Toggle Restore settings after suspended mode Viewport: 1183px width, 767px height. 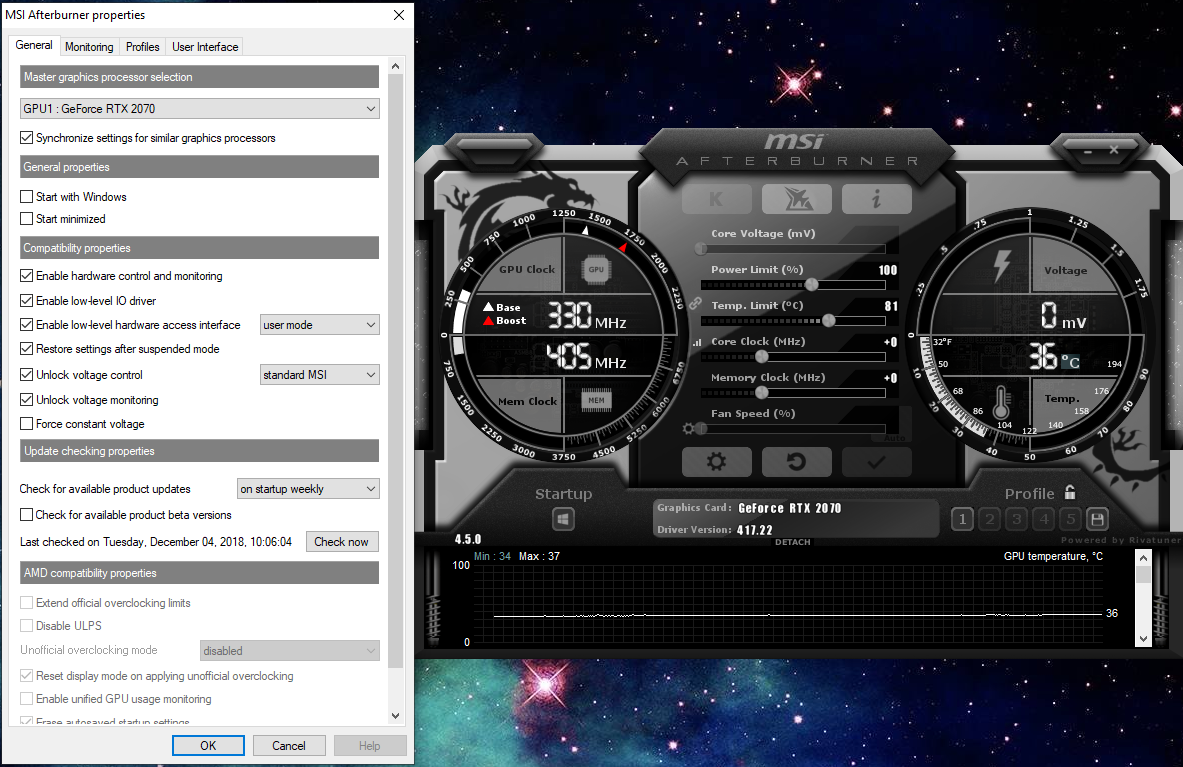coord(26,348)
